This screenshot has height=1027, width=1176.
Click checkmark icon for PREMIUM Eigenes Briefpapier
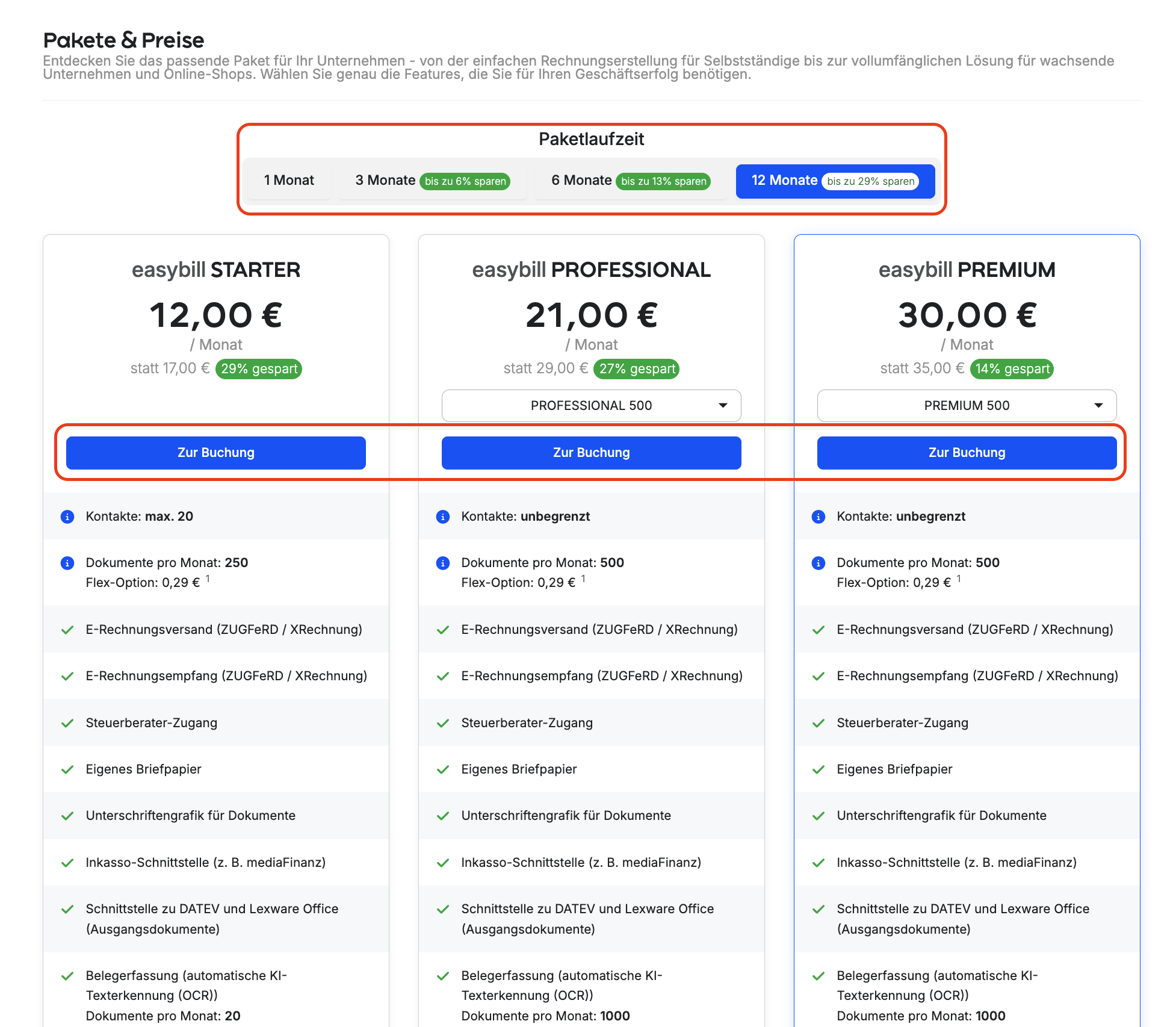[819, 769]
